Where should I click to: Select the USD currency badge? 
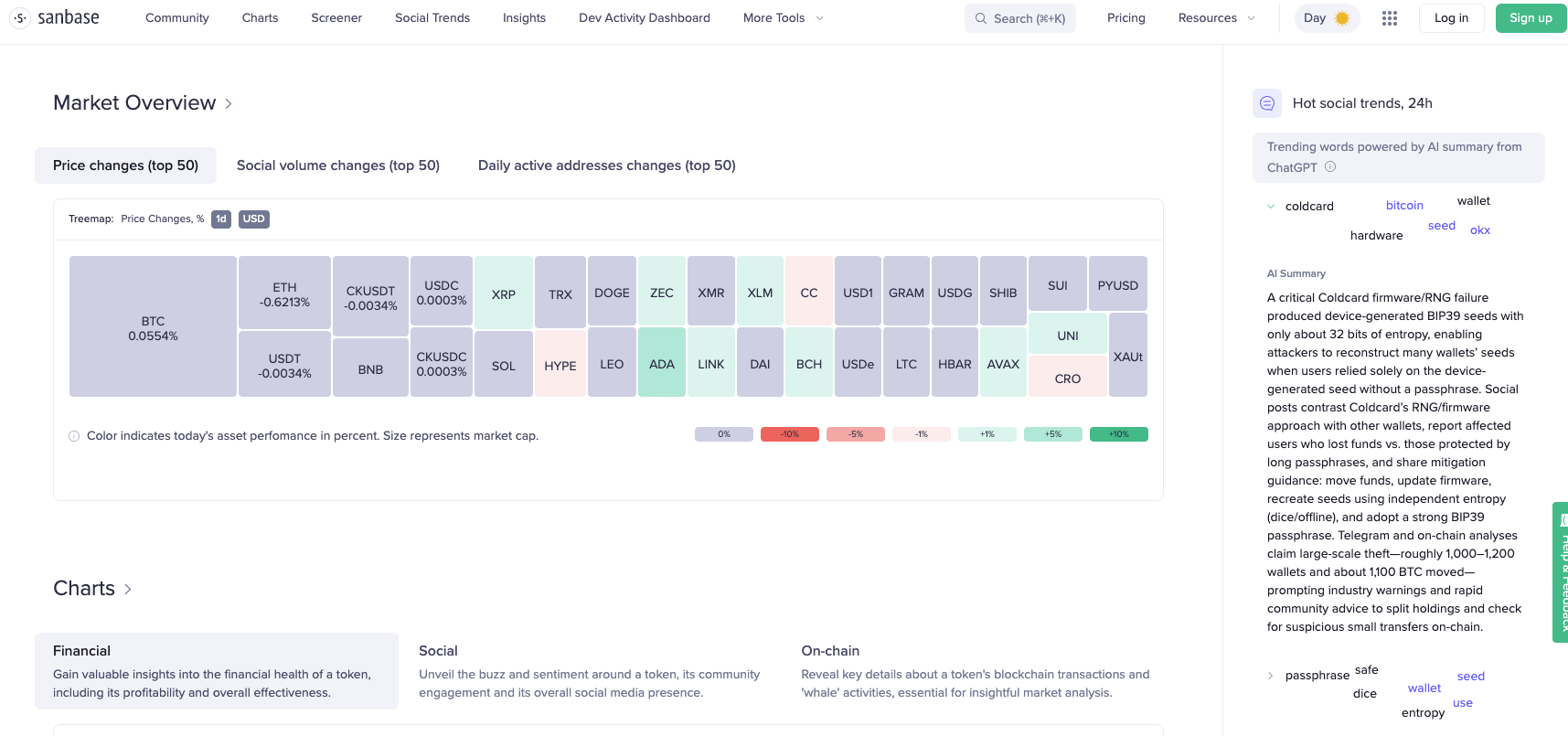point(254,219)
